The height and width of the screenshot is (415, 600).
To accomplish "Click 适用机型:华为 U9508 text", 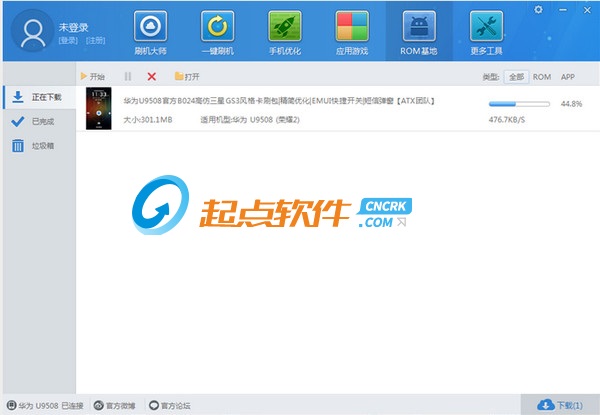I will 250,120.
